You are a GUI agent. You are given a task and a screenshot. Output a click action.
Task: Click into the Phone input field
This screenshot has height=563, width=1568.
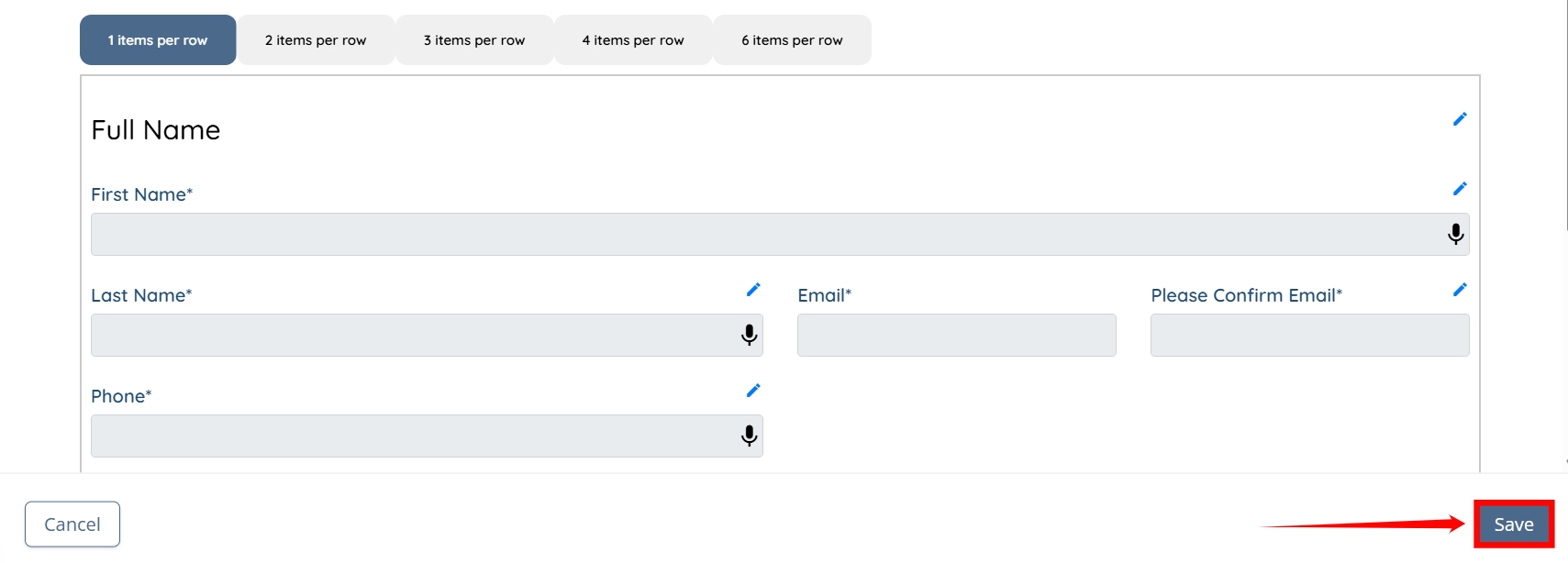pyautogui.click(x=413, y=436)
